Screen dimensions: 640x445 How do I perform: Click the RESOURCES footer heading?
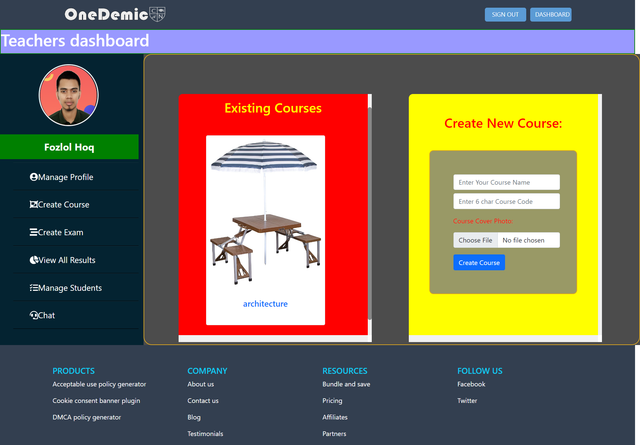coord(345,371)
